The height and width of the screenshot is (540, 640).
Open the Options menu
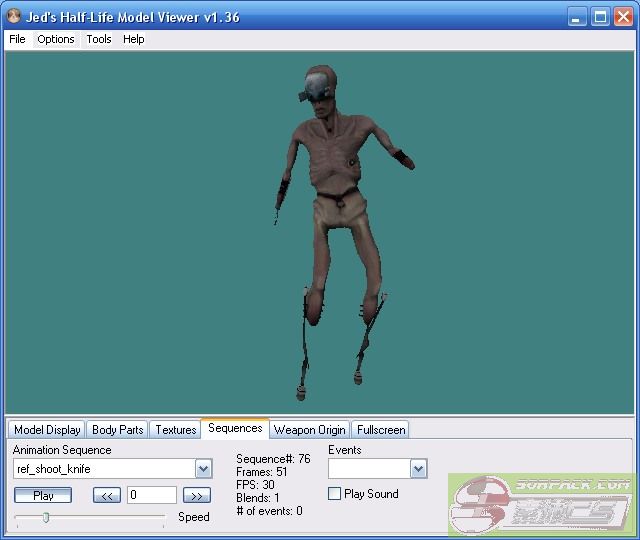[x=56, y=39]
